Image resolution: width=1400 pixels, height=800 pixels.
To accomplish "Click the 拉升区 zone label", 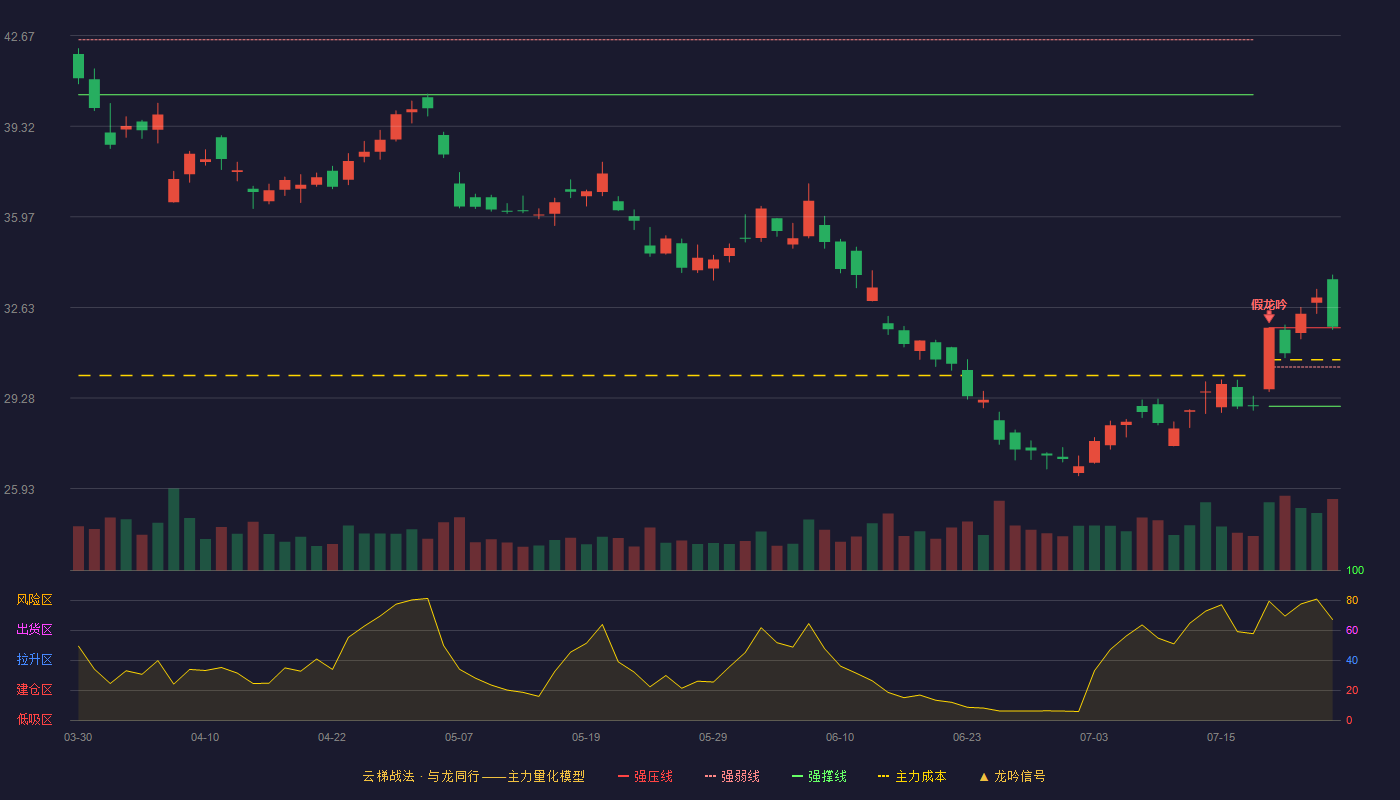I will [x=34, y=660].
